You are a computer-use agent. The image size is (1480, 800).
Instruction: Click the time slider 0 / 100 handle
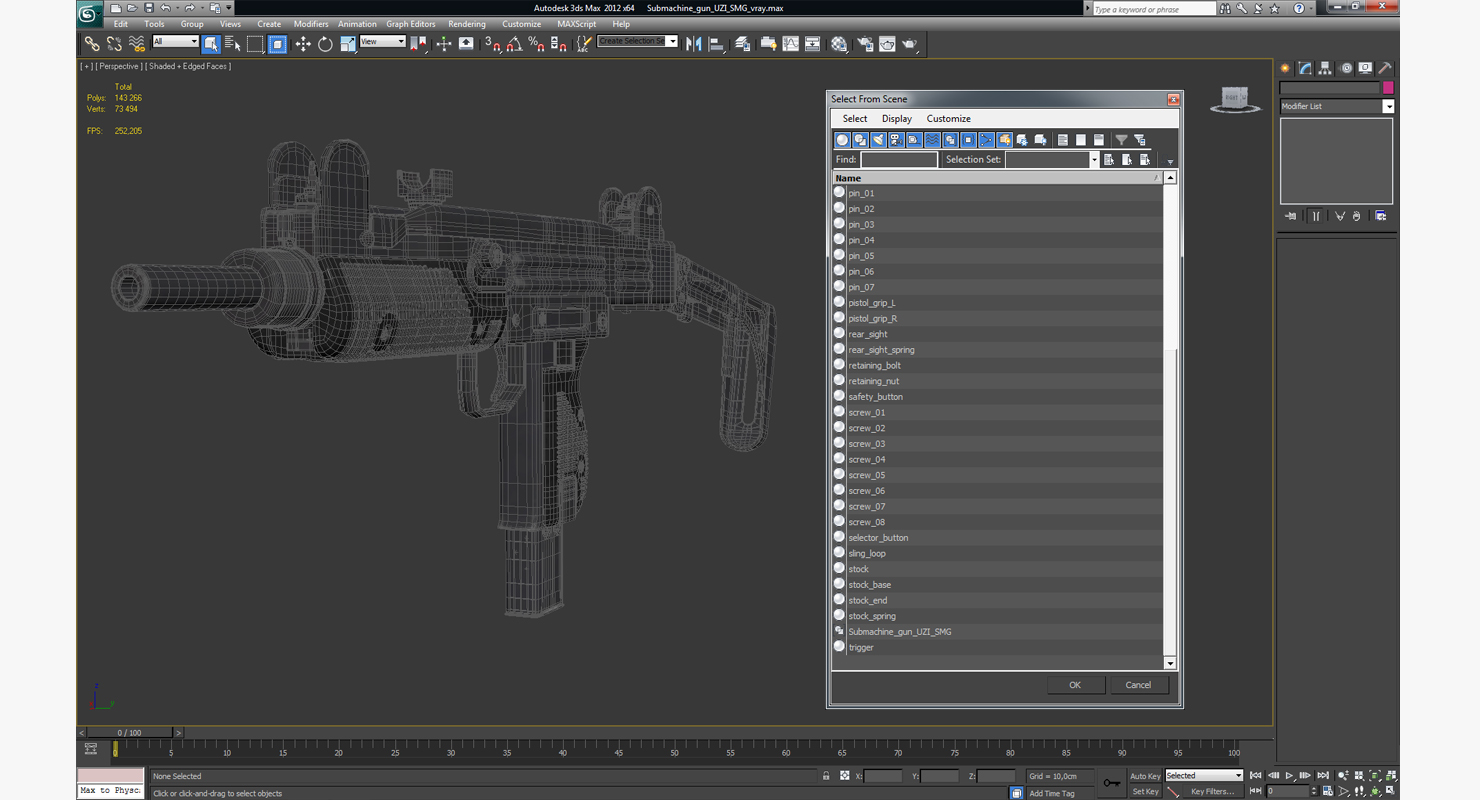coord(129,733)
